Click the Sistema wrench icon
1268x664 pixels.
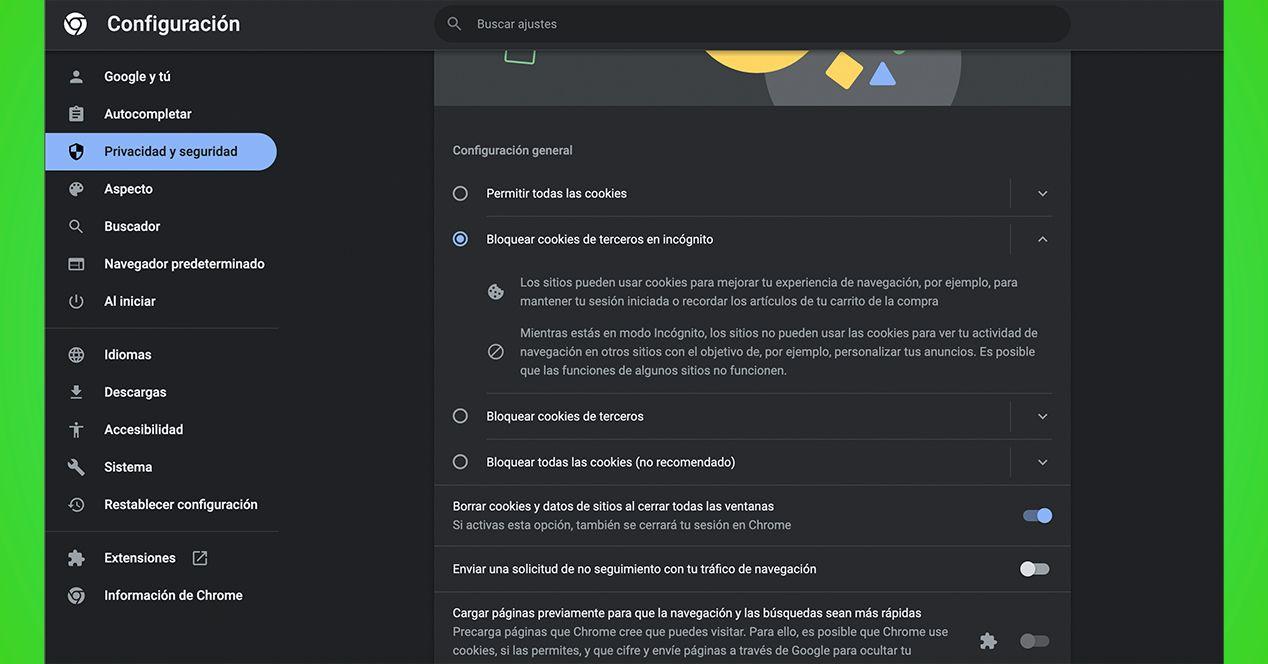(x=76, y=466)
